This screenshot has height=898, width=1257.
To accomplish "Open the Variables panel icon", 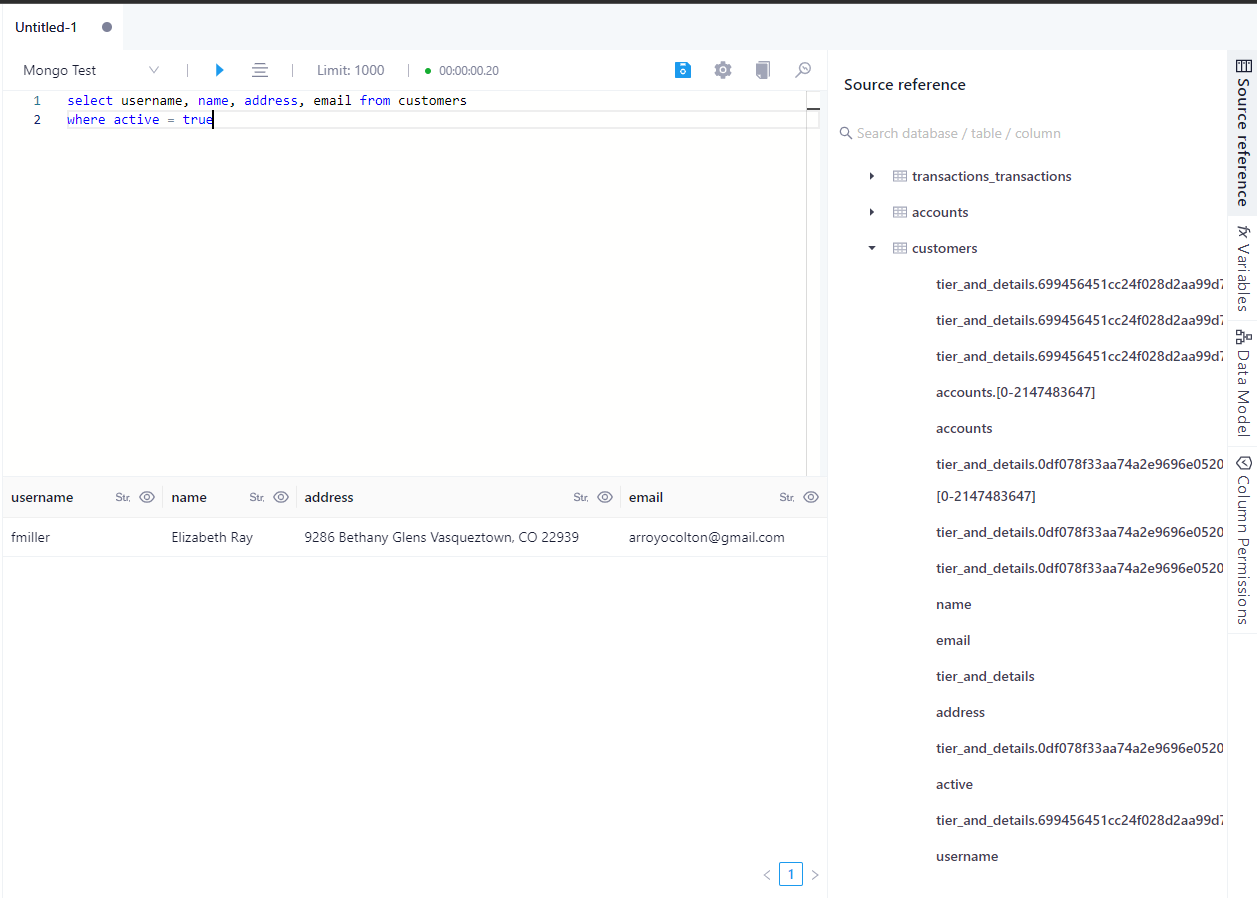I will [1243, 265].
